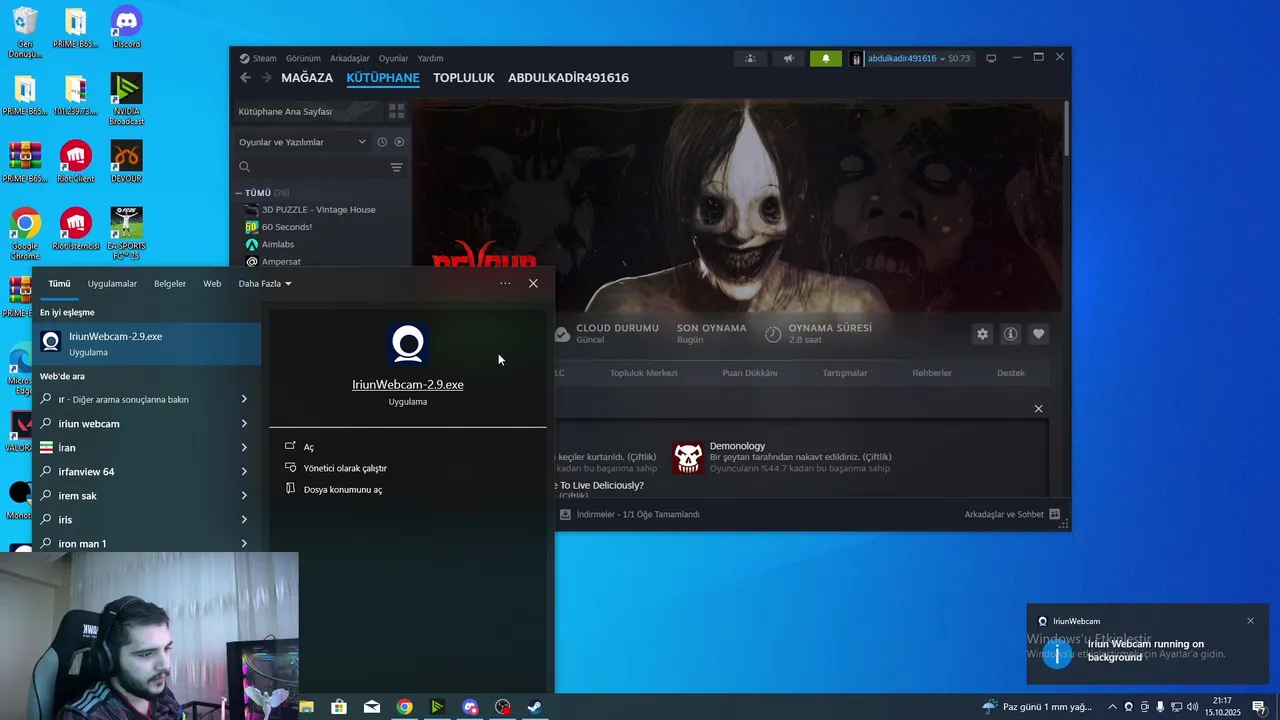Select Aimlabs in the Steam library list
This screenshot has height=720, width=1280.
tap(278, 244)
